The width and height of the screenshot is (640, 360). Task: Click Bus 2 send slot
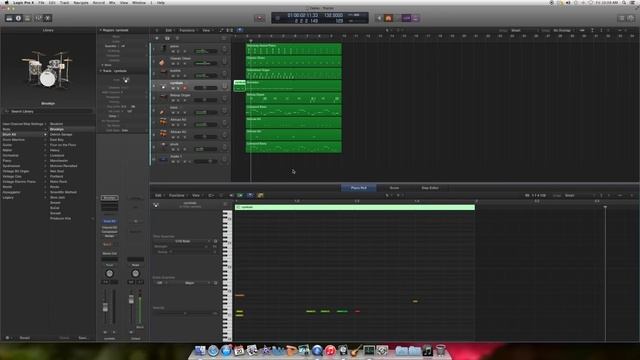click(x=107, y=244)
